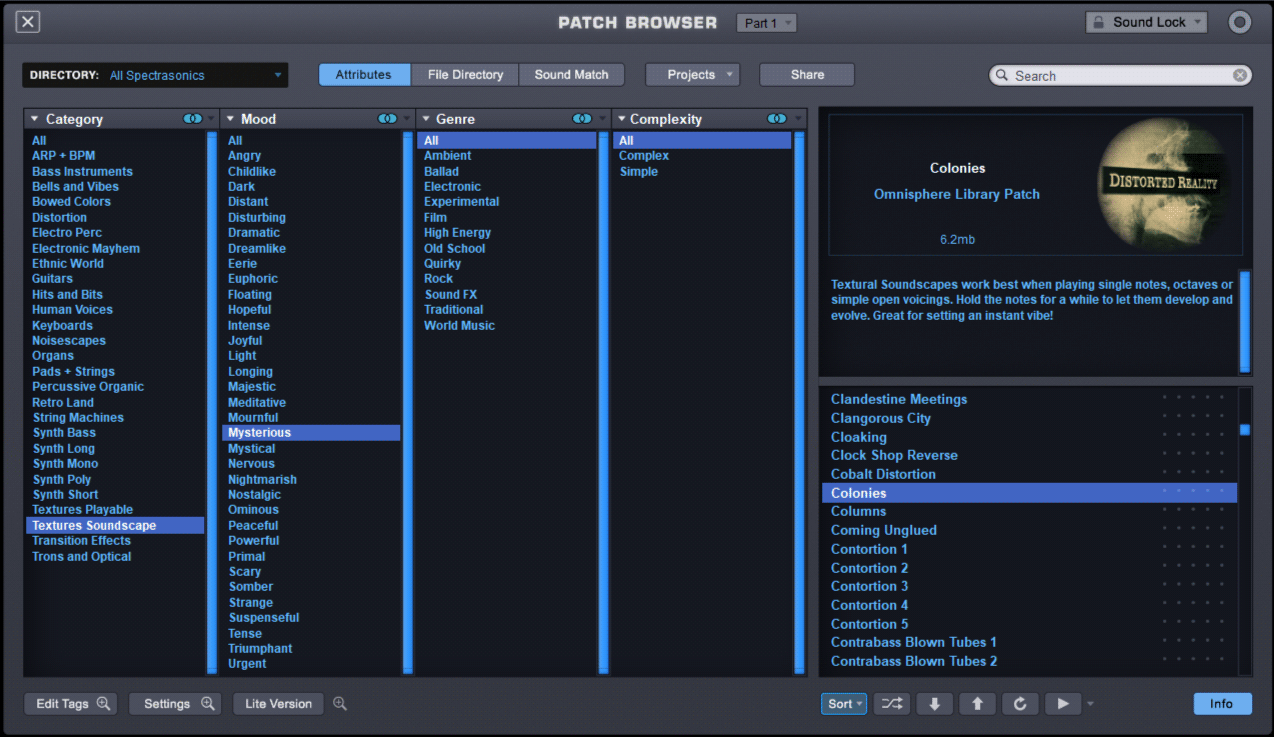The width and height of the screenshot is (1274, 737).
Task: Step to previous patch with up arrow
Action: coord(977,704)
